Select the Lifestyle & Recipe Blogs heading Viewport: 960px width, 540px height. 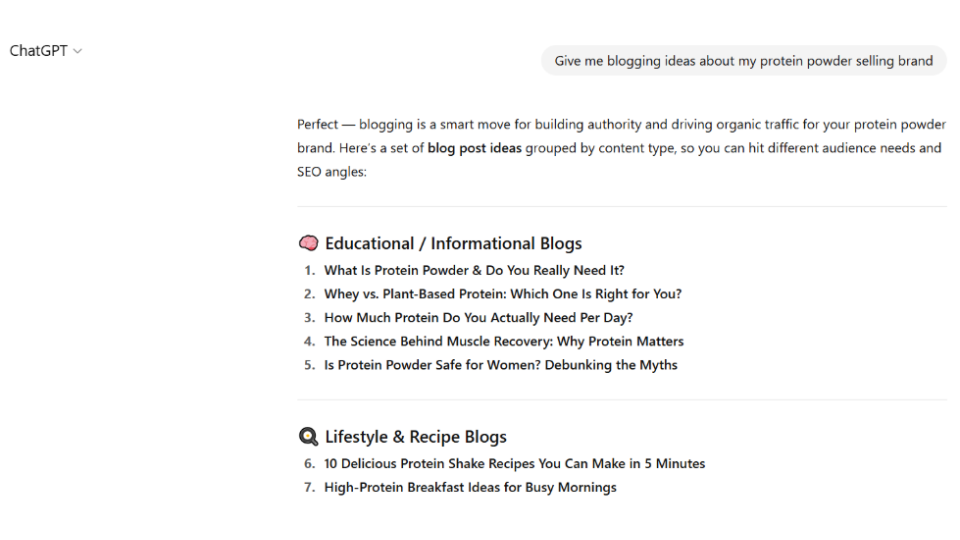coord(416,437)
